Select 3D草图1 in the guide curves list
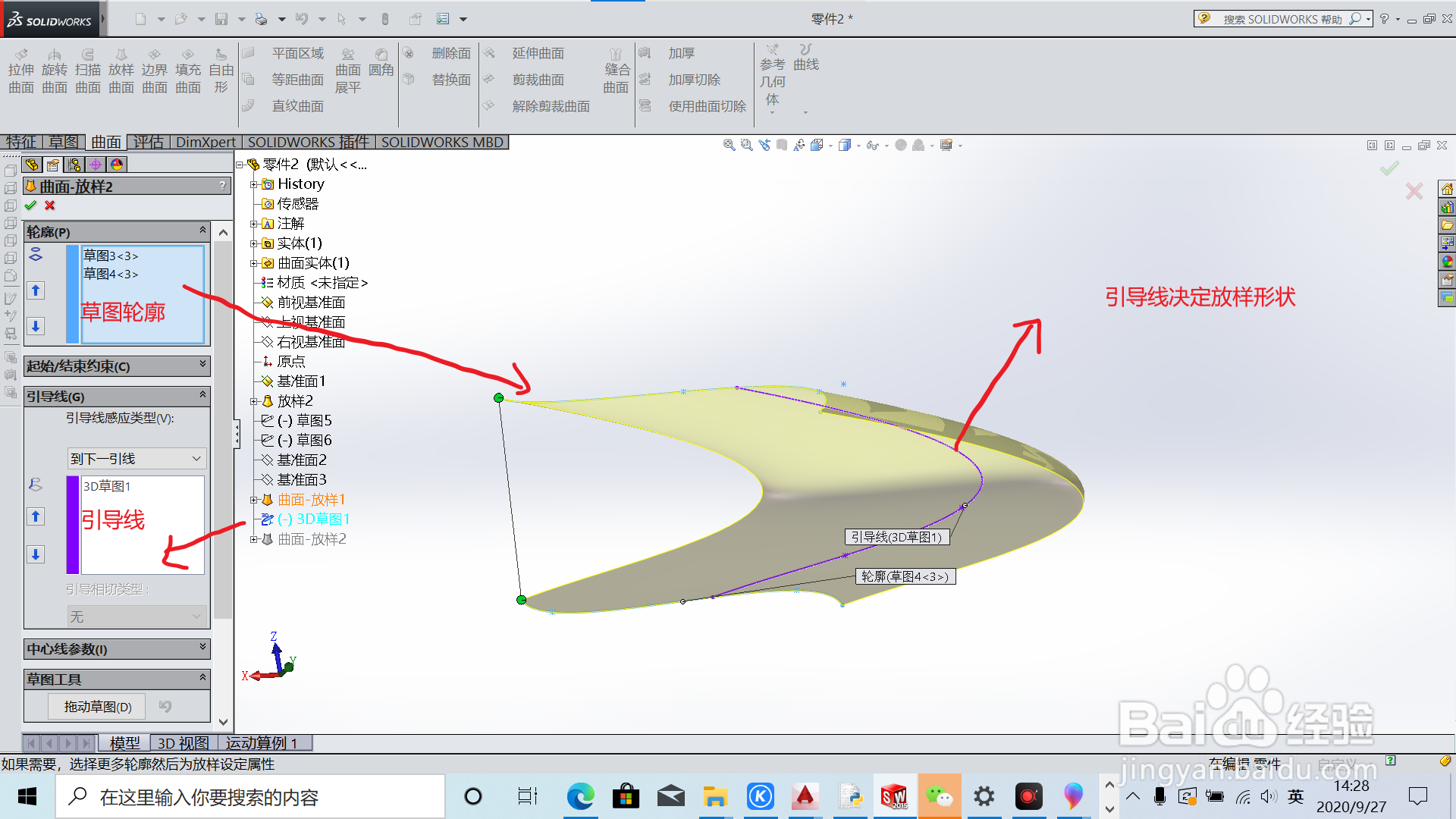 (x=107, y=486)
